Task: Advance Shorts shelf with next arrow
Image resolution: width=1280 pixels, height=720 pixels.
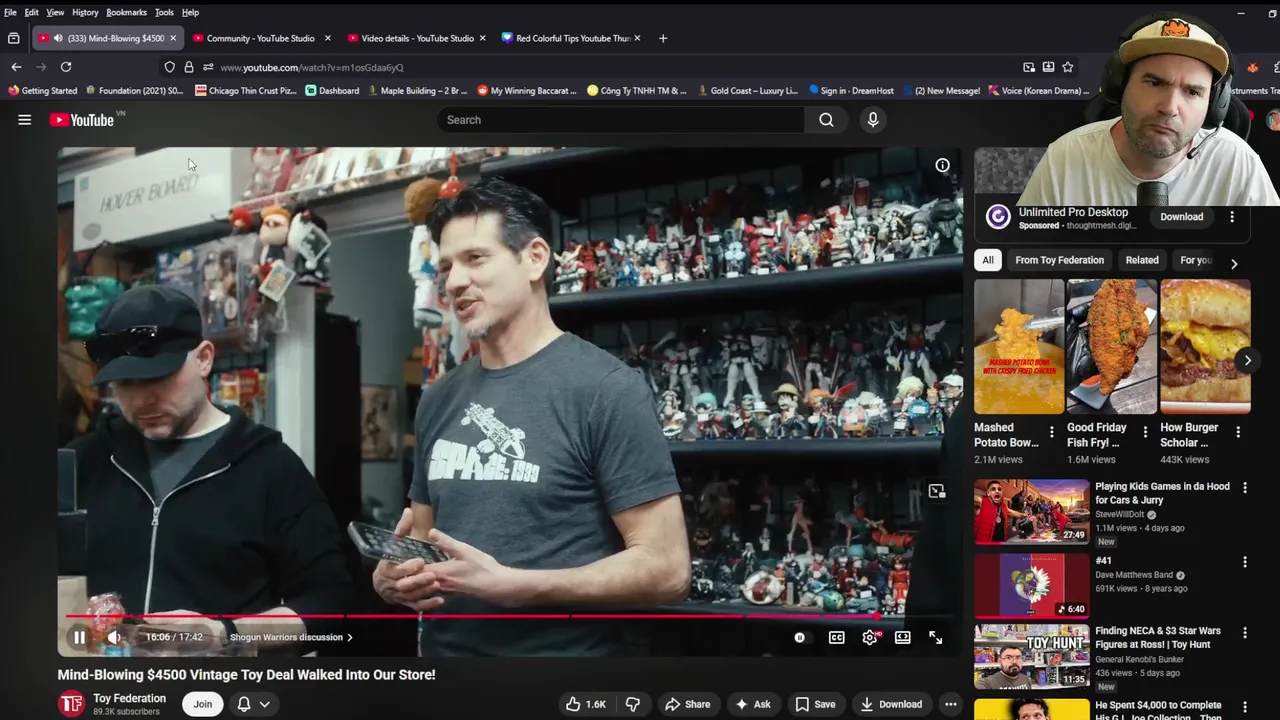Action: coord(1247,360)
